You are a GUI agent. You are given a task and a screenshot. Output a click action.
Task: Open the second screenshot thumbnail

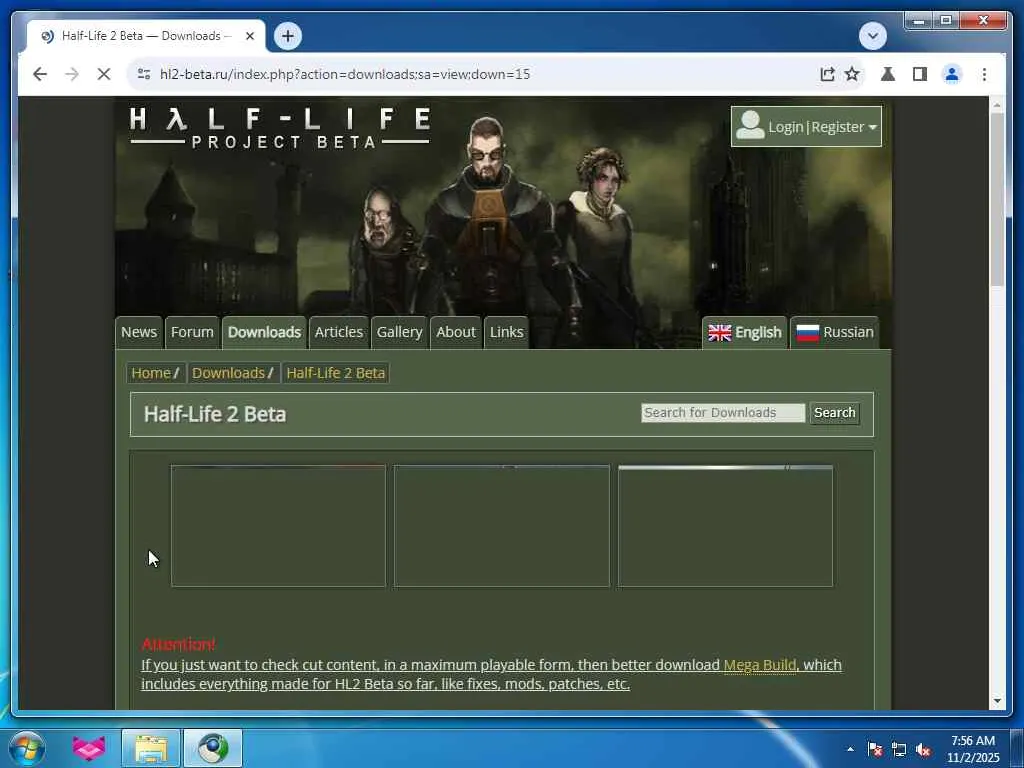point(502,526)
